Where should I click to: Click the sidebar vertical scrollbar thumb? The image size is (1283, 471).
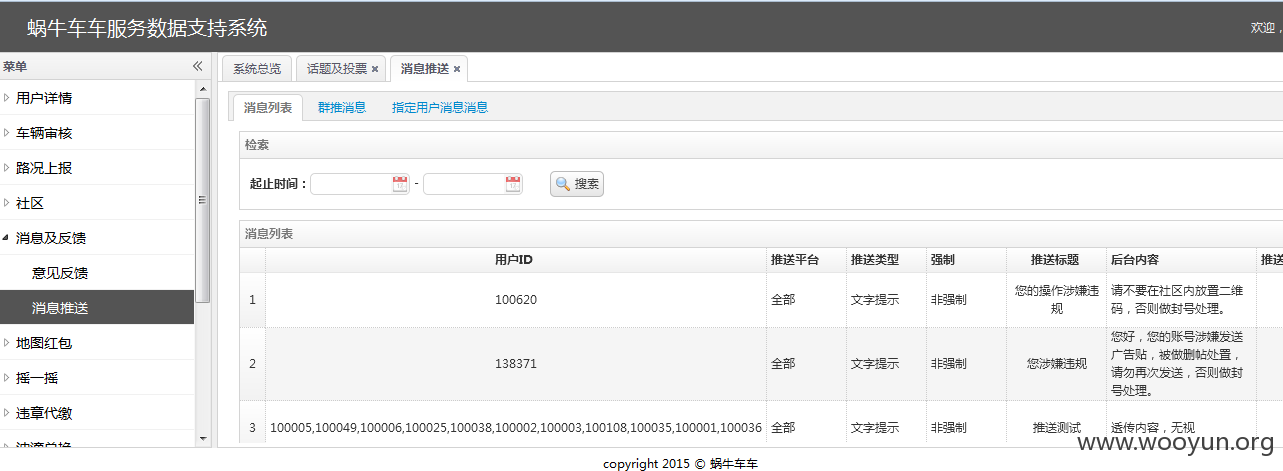pyautogui.click(x=203, y=200)
